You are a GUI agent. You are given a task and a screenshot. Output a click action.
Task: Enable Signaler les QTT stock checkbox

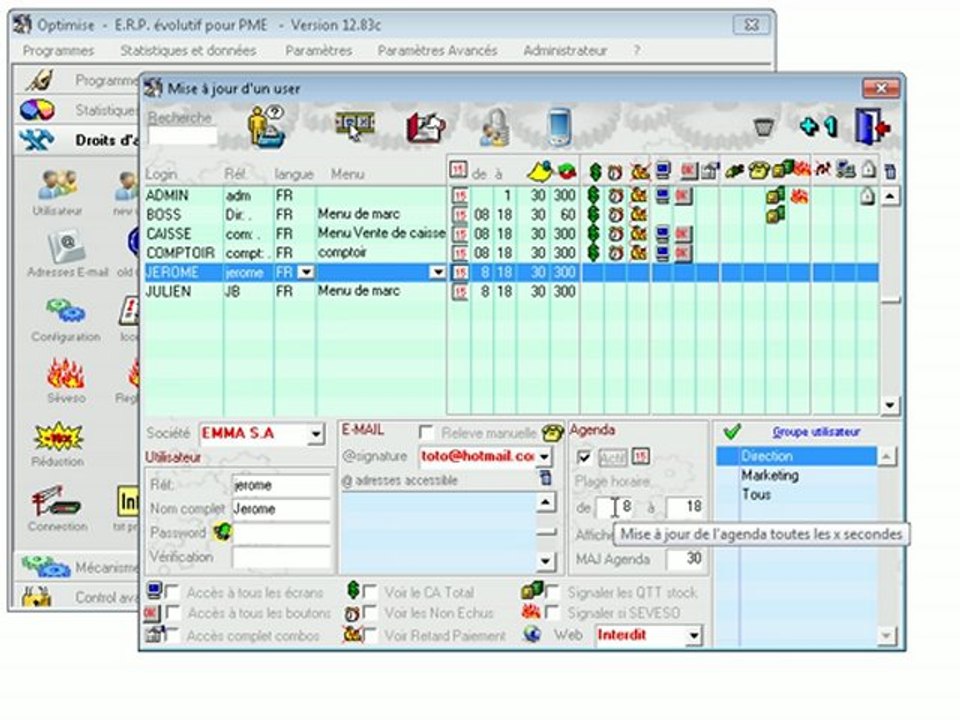coord(552,592)
